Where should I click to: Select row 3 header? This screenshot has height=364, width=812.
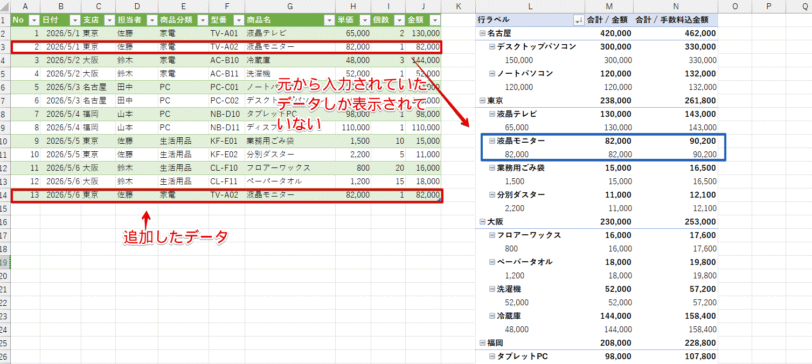[x=5, y=47]
